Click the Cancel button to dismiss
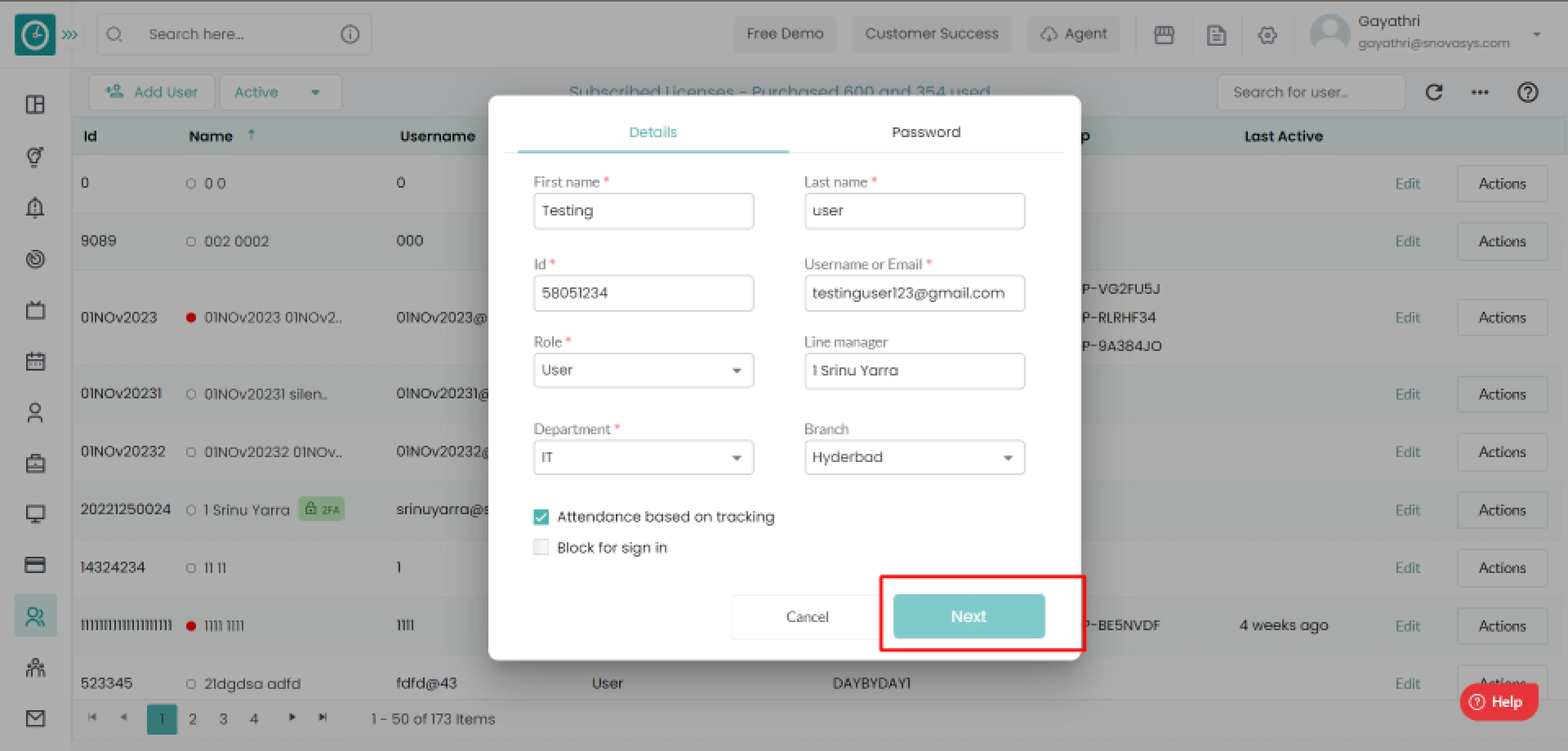Viewport: 1568px width, 751px height. coord(808,616)
